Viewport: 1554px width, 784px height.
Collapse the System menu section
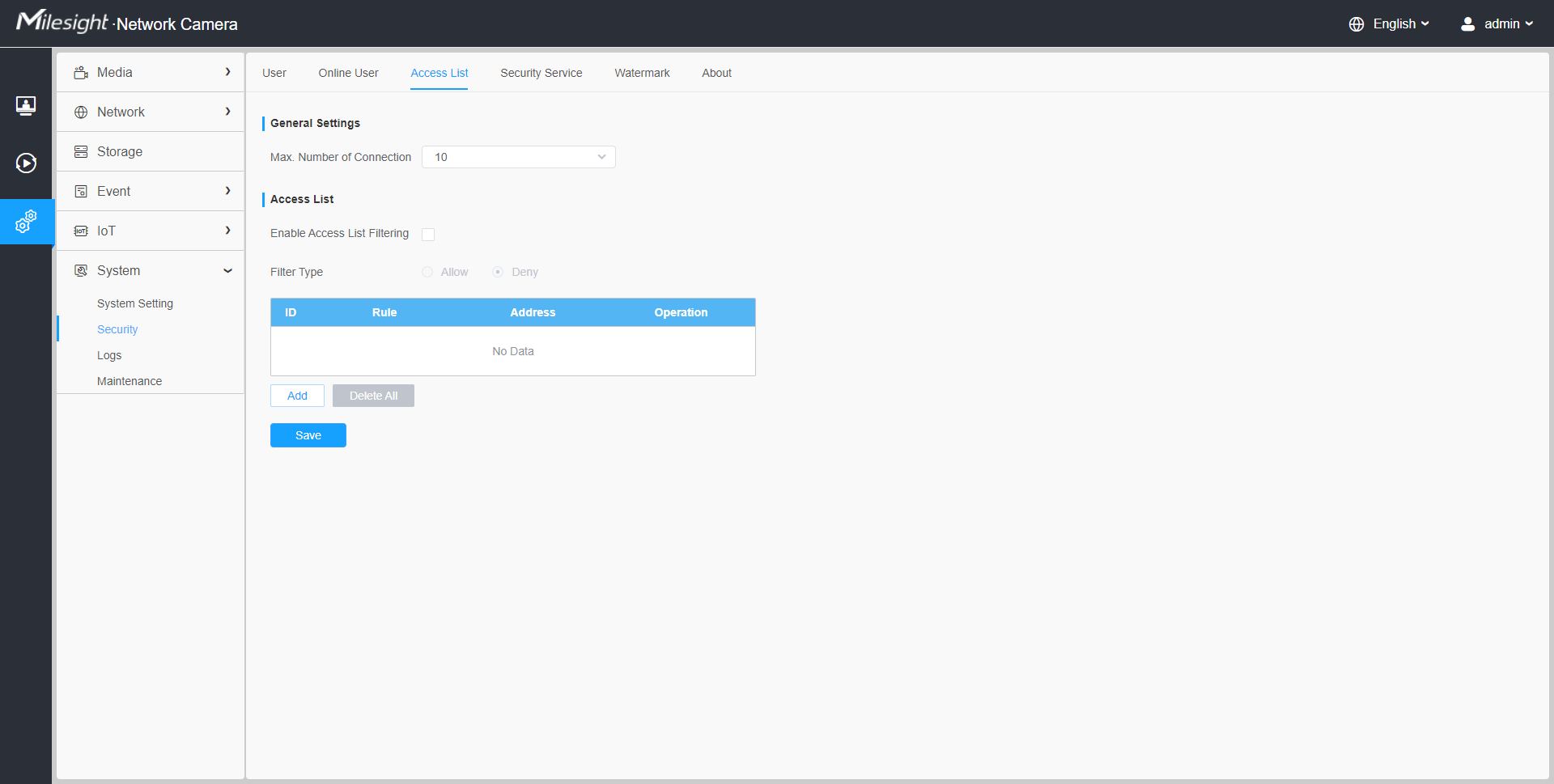227,271
